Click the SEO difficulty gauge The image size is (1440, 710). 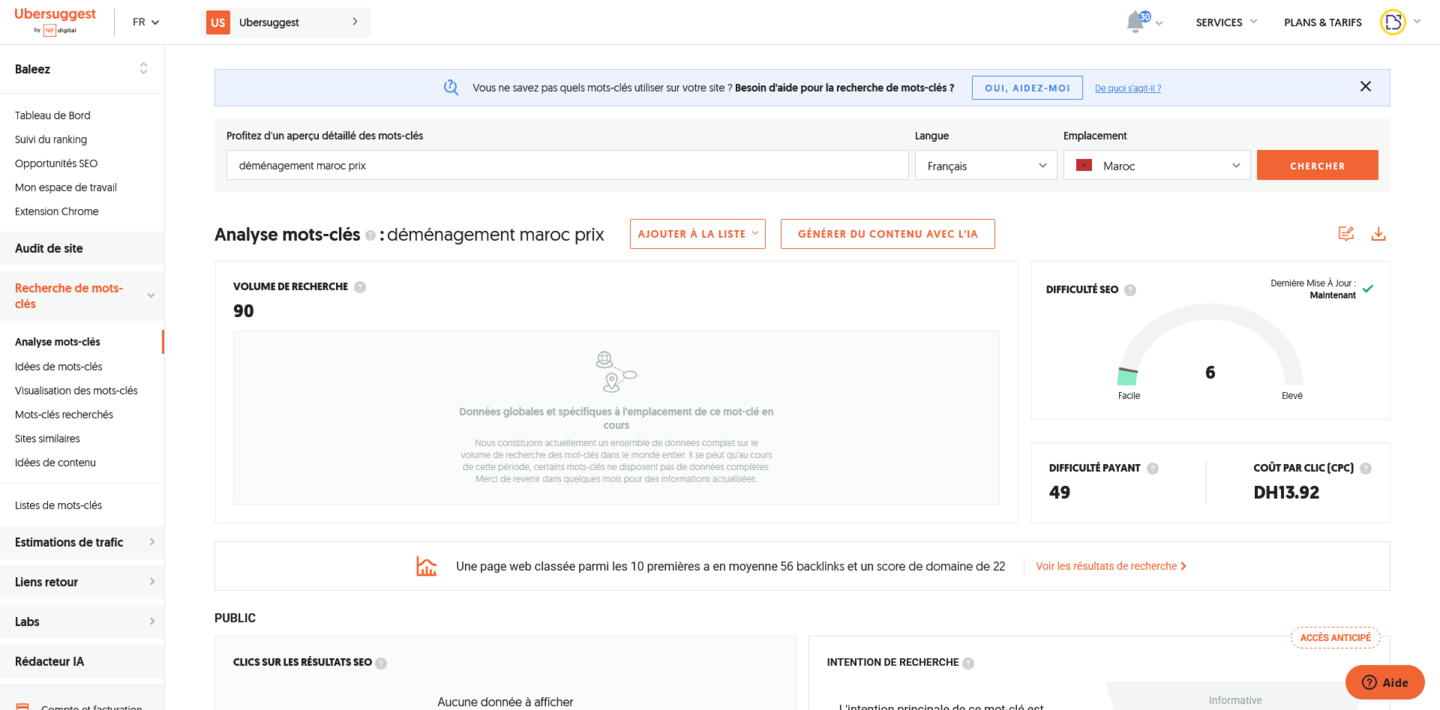point(1209,370)
